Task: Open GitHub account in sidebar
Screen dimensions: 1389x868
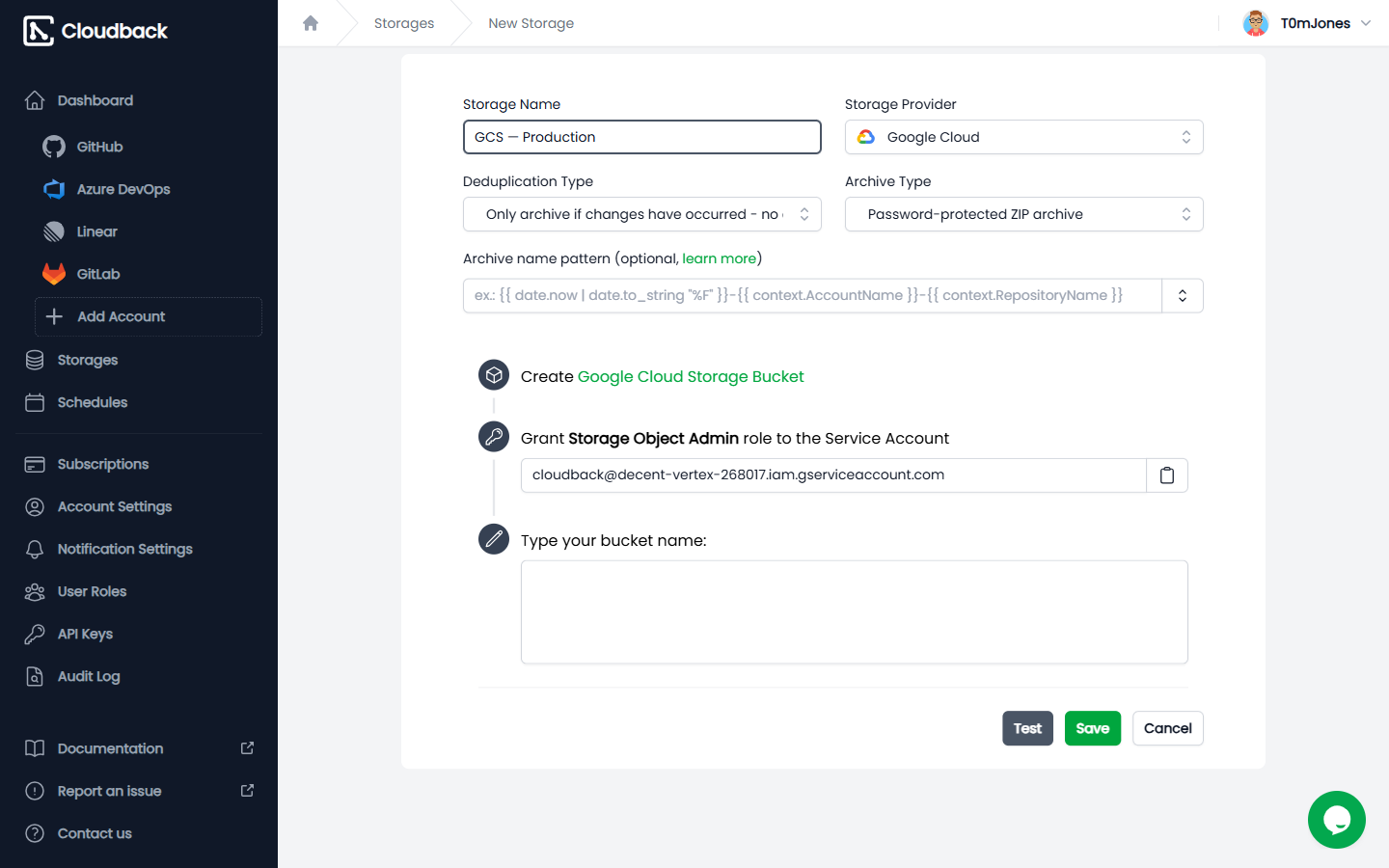Action: click(x=100, y=147)
